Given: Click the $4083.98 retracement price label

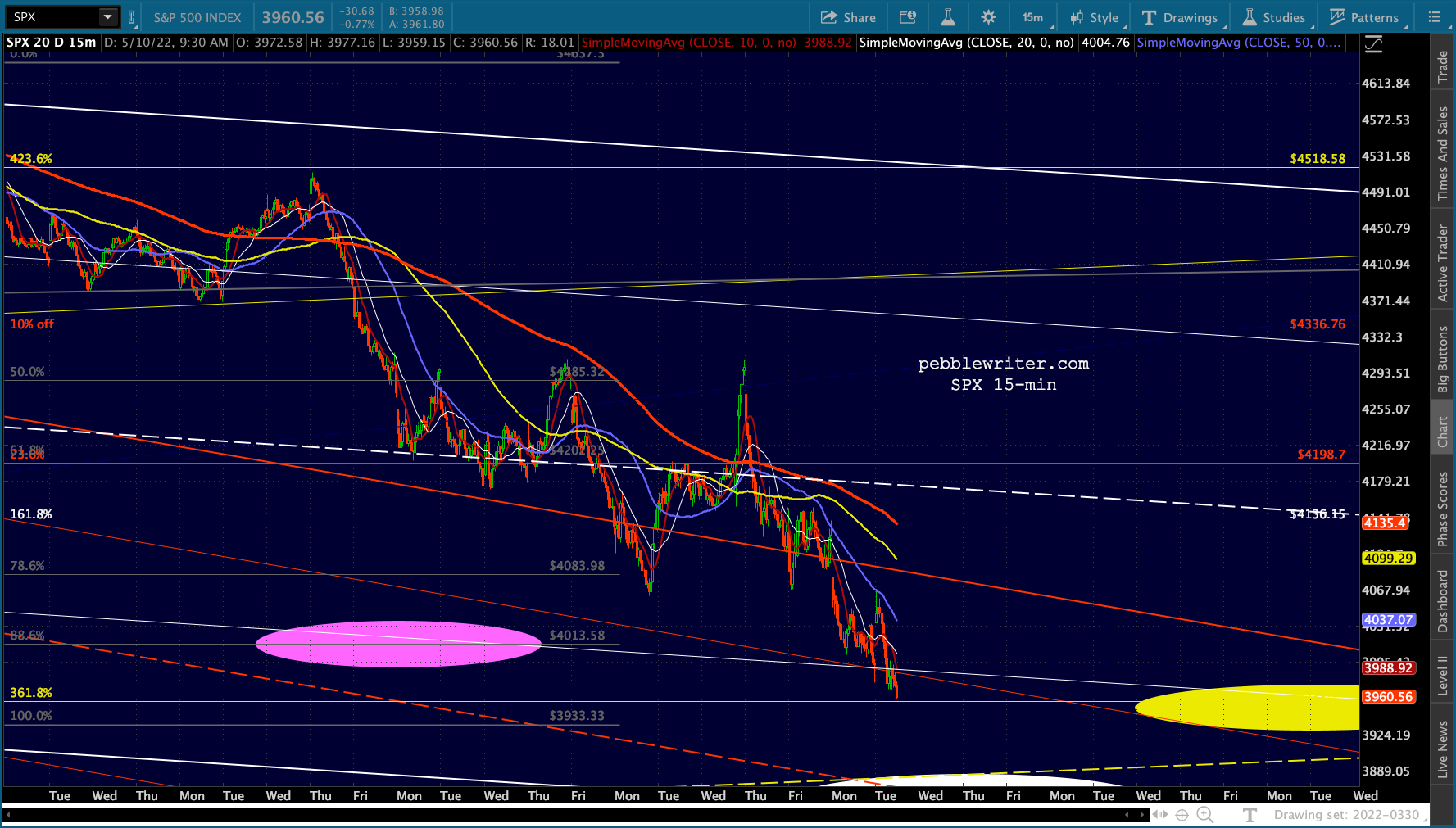Looking at the screenshot, I should click(577, 566).
